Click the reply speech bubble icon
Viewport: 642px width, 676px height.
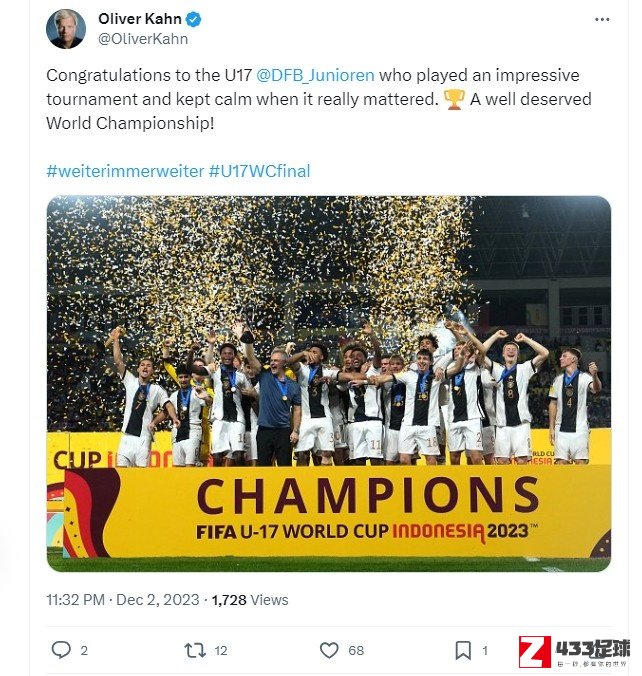click(61, 650)
